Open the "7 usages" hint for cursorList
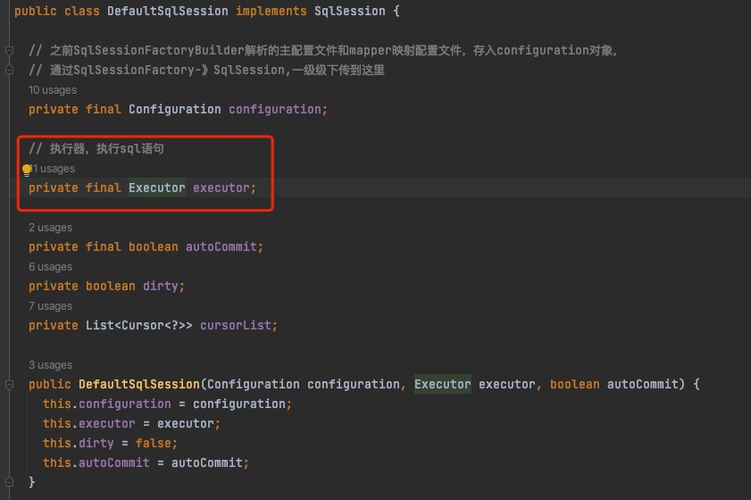The height and width of the screenshot is (500, 751). pyautogui.click(x=50, y=306)
